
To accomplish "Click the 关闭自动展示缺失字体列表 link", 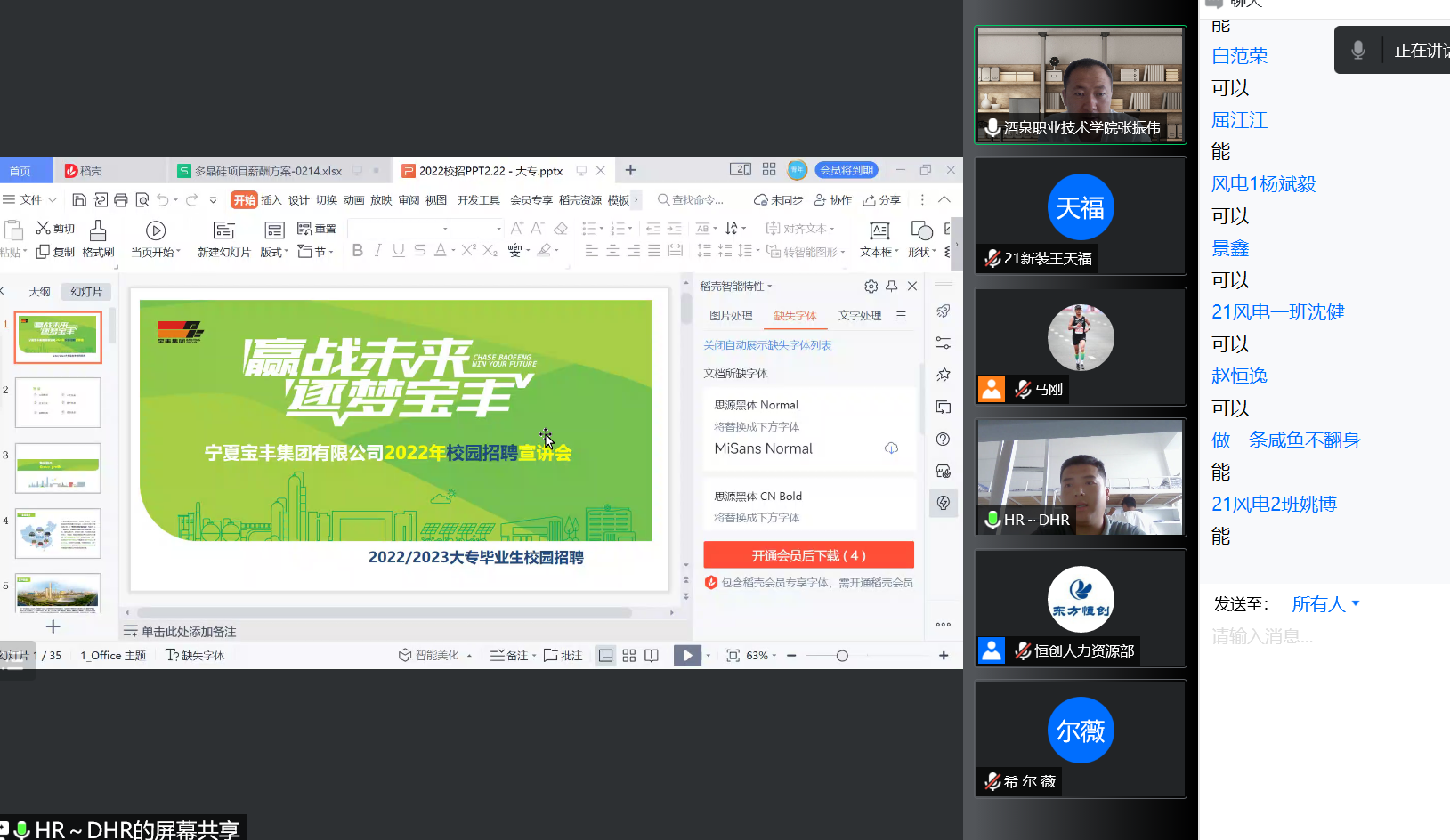I will [767, 345].
